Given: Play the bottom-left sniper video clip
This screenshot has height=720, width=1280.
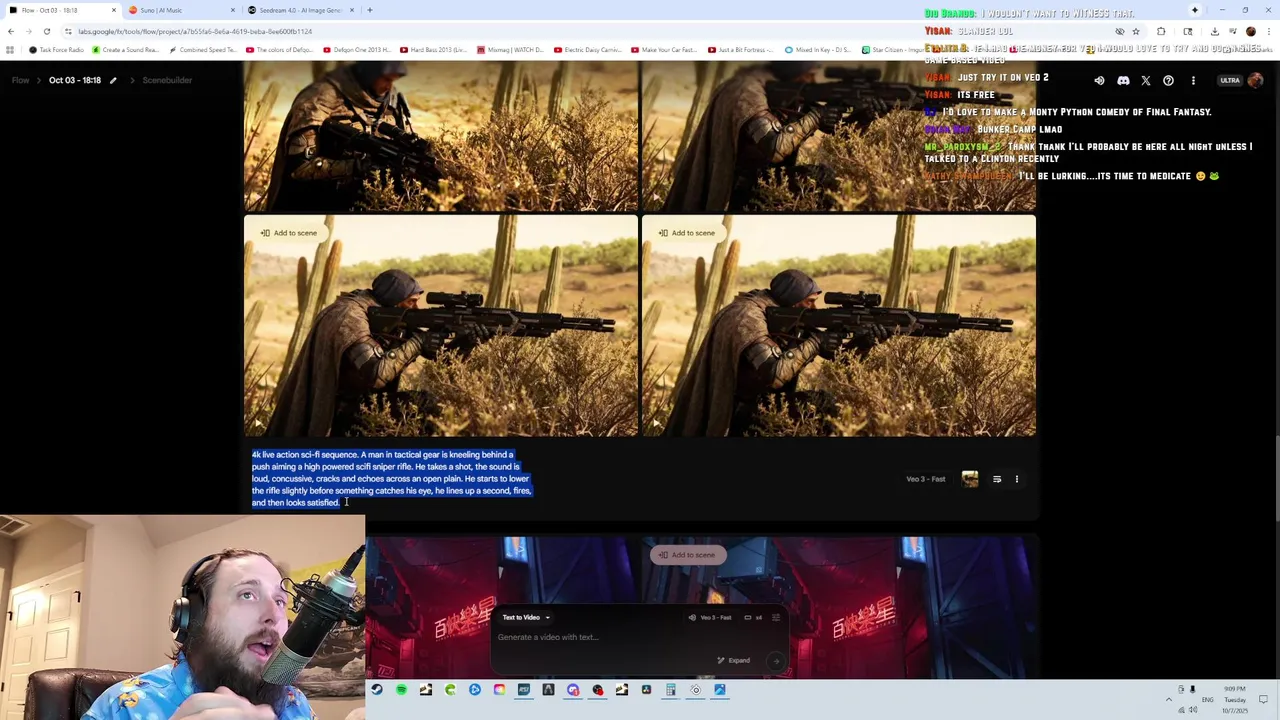Looking at the screenshot, I should [x=257, y=424].
